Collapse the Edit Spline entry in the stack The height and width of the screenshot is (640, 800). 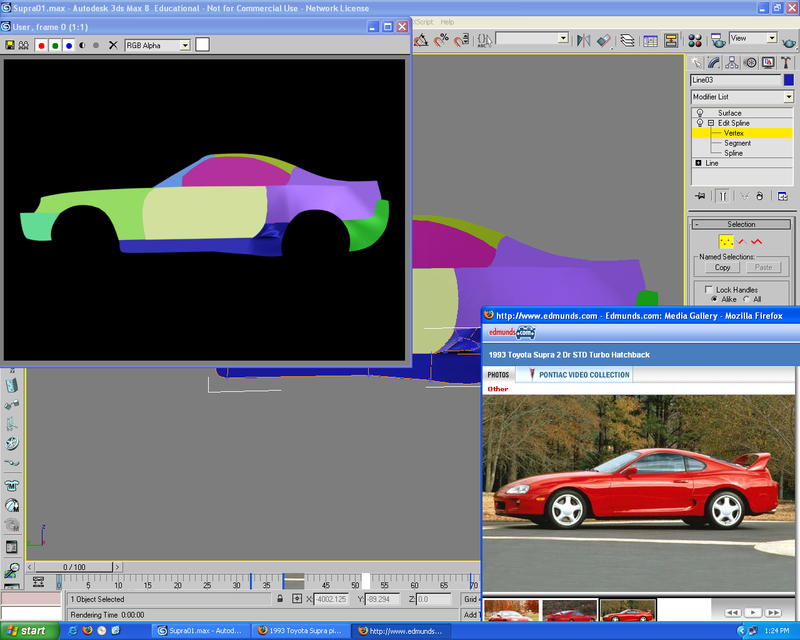click(711, 121)
